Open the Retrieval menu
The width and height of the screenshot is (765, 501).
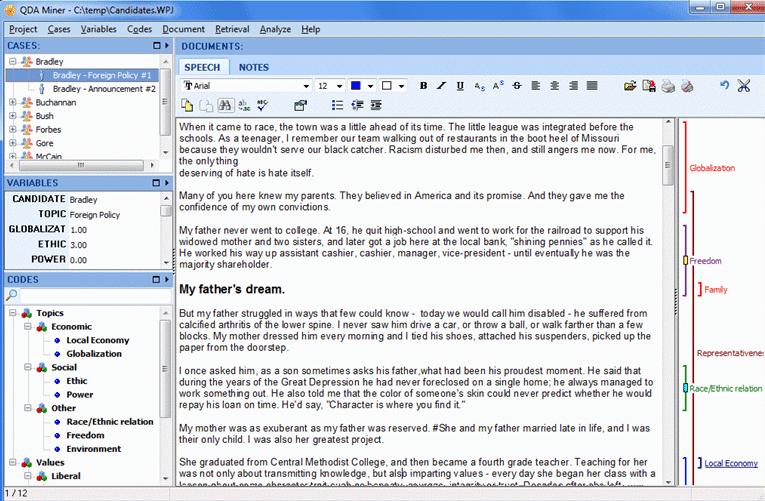[x=232, y=29]
